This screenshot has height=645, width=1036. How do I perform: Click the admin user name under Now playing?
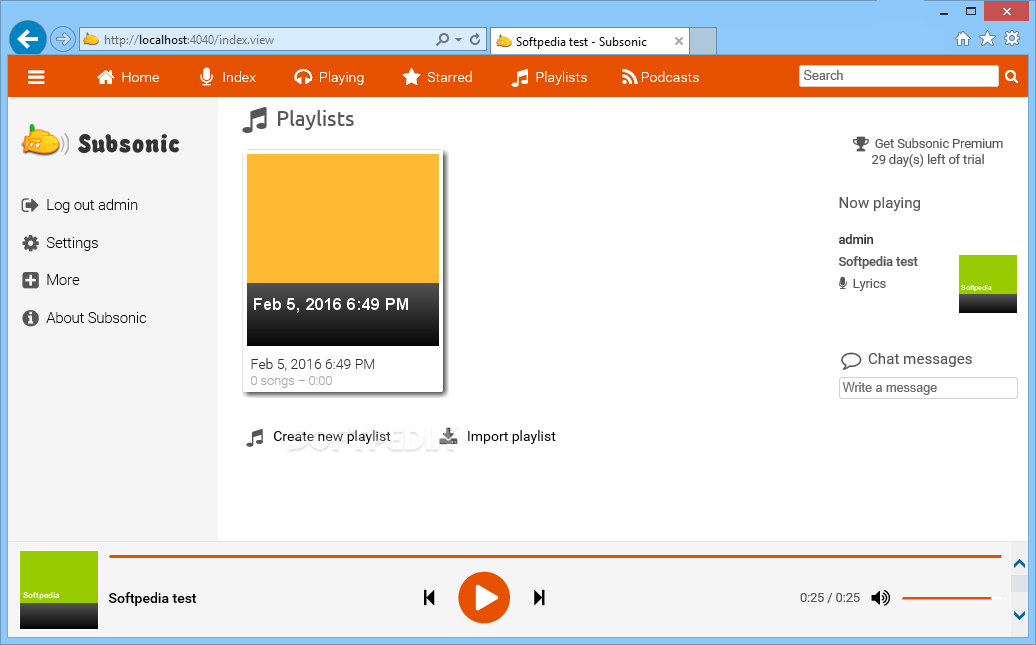point(856,239)
